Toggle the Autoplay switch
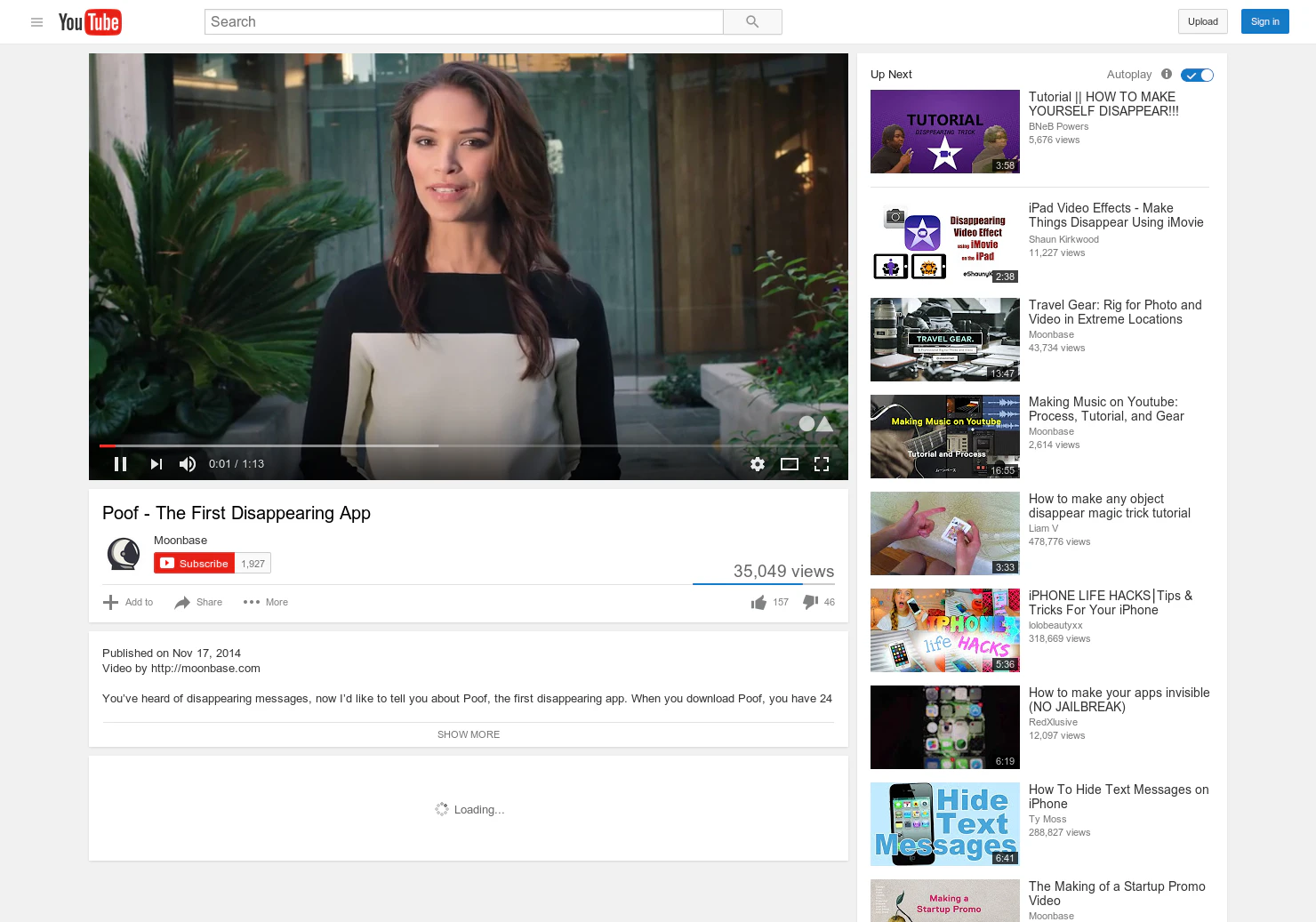 click(x=1197, y=76)
